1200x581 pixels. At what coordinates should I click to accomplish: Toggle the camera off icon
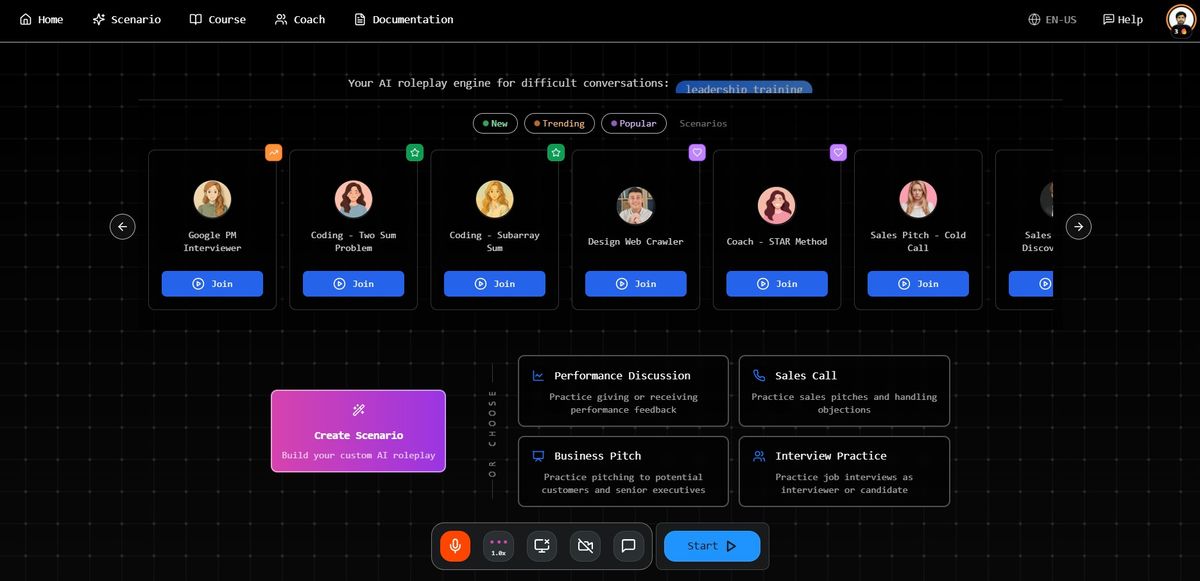tap(585, 546)
